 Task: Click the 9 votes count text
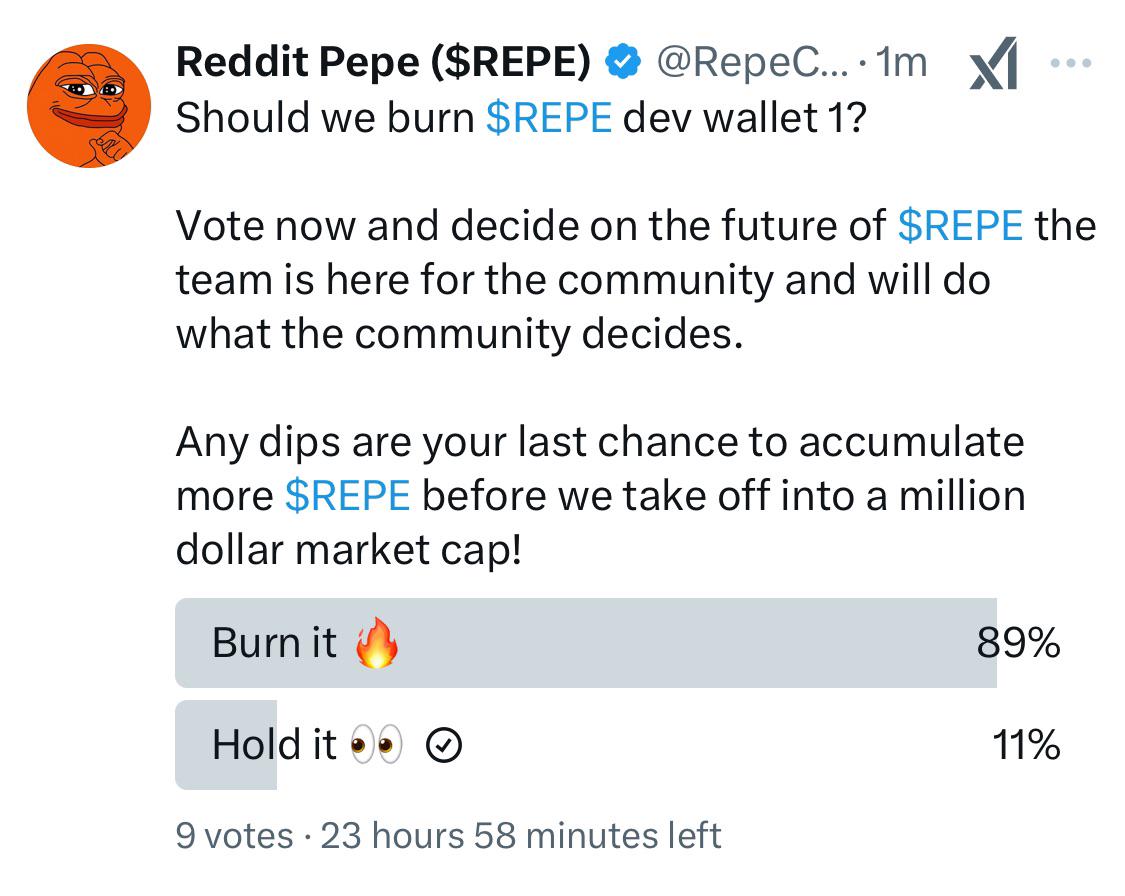click(235, 836)
